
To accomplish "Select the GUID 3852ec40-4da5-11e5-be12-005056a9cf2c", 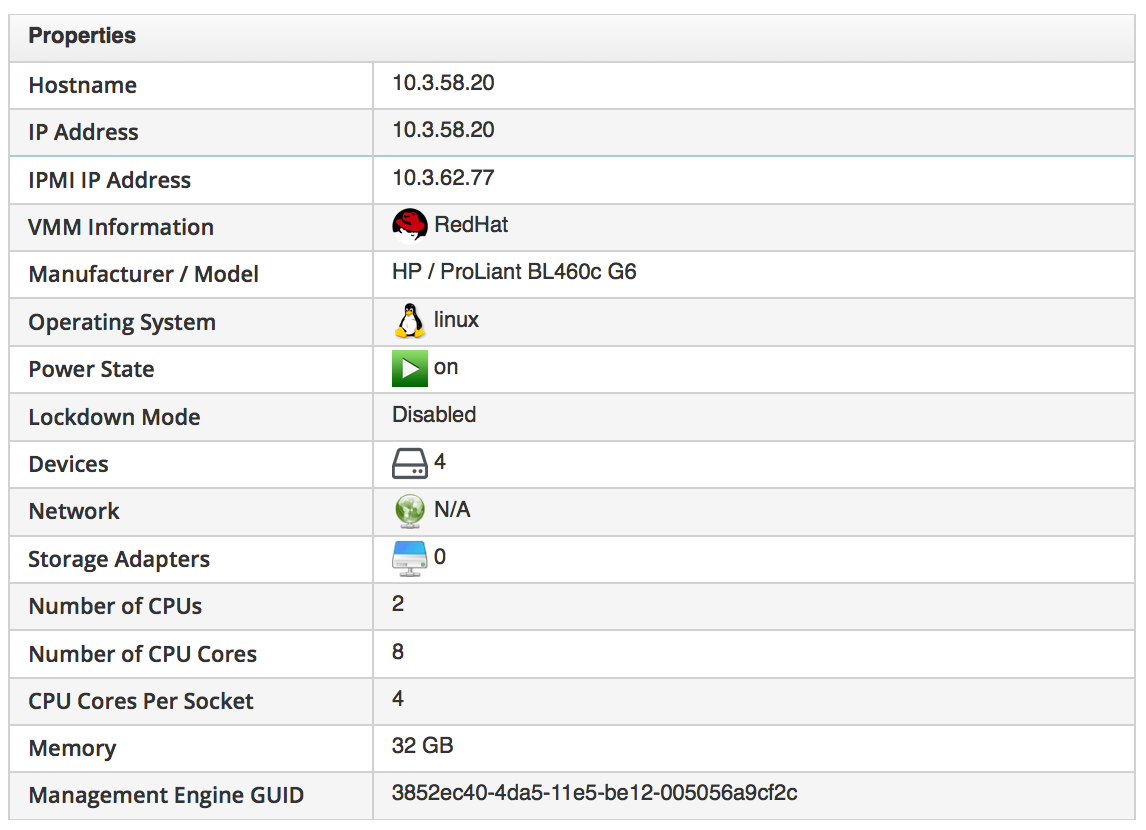I will pyautogui.click(x=594, y=793).
